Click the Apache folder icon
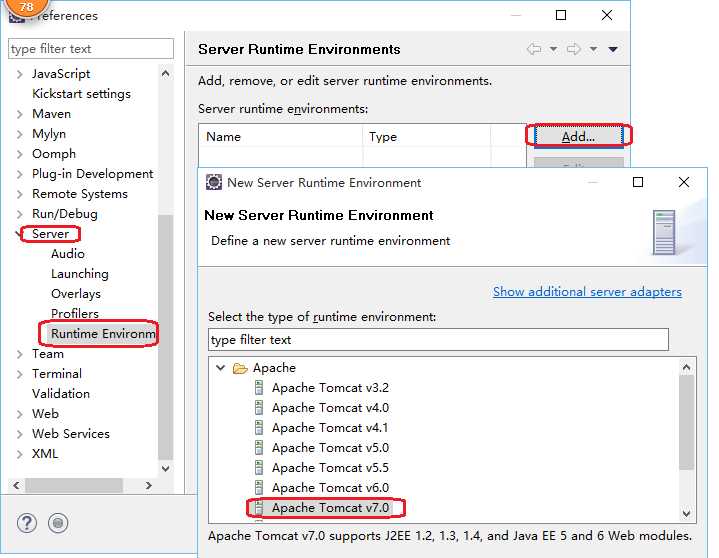This screenshot has width=719, height=558. pyautogui.click(x=240, y=368)
